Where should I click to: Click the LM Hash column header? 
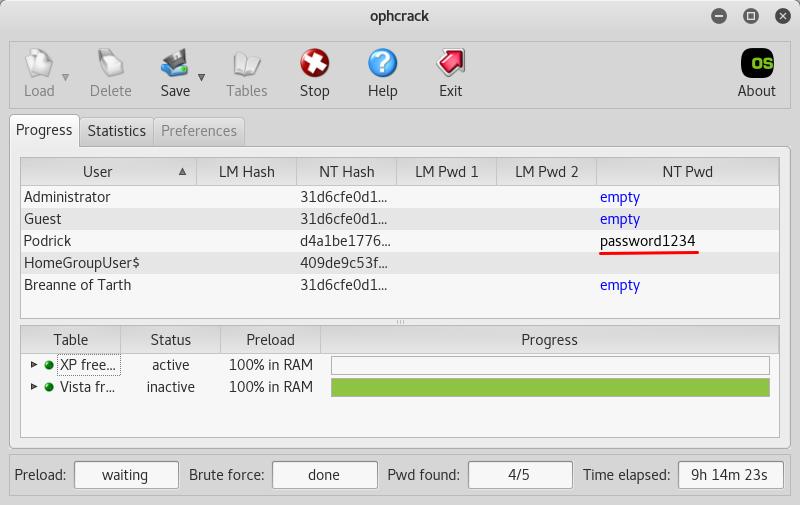(x=246, y=172)
